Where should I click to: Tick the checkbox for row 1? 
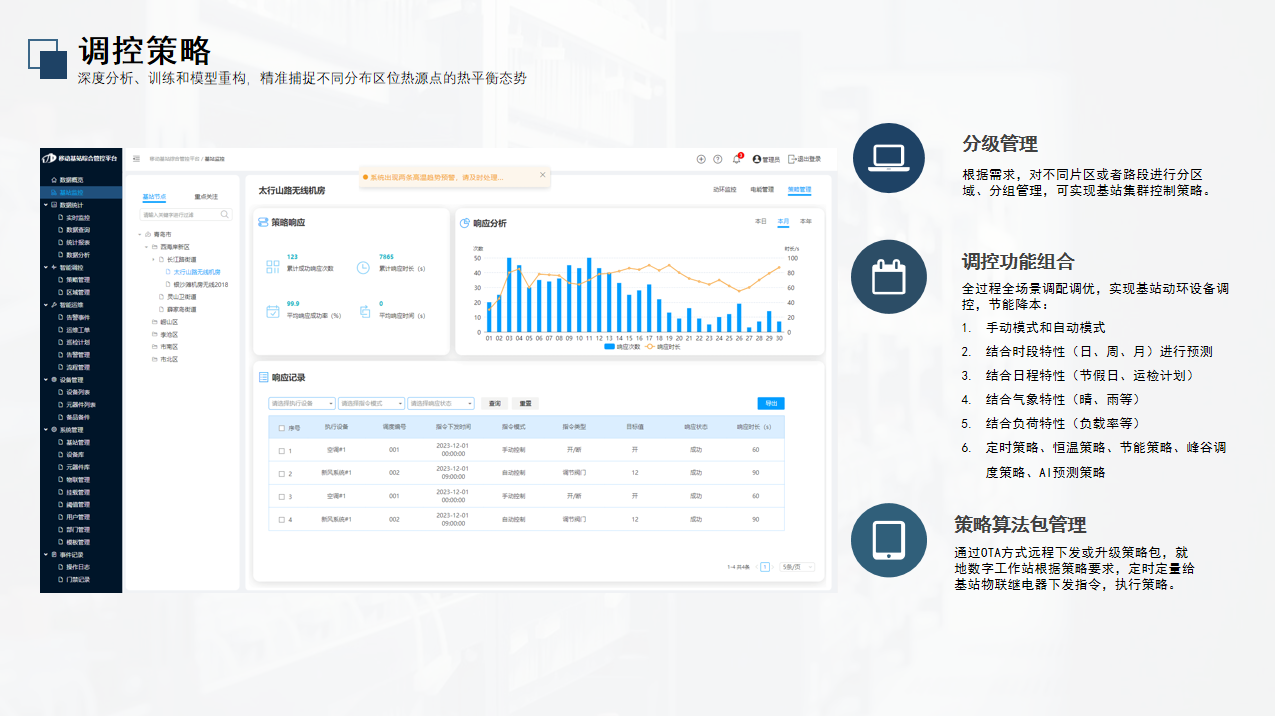[x=281, y=451]
